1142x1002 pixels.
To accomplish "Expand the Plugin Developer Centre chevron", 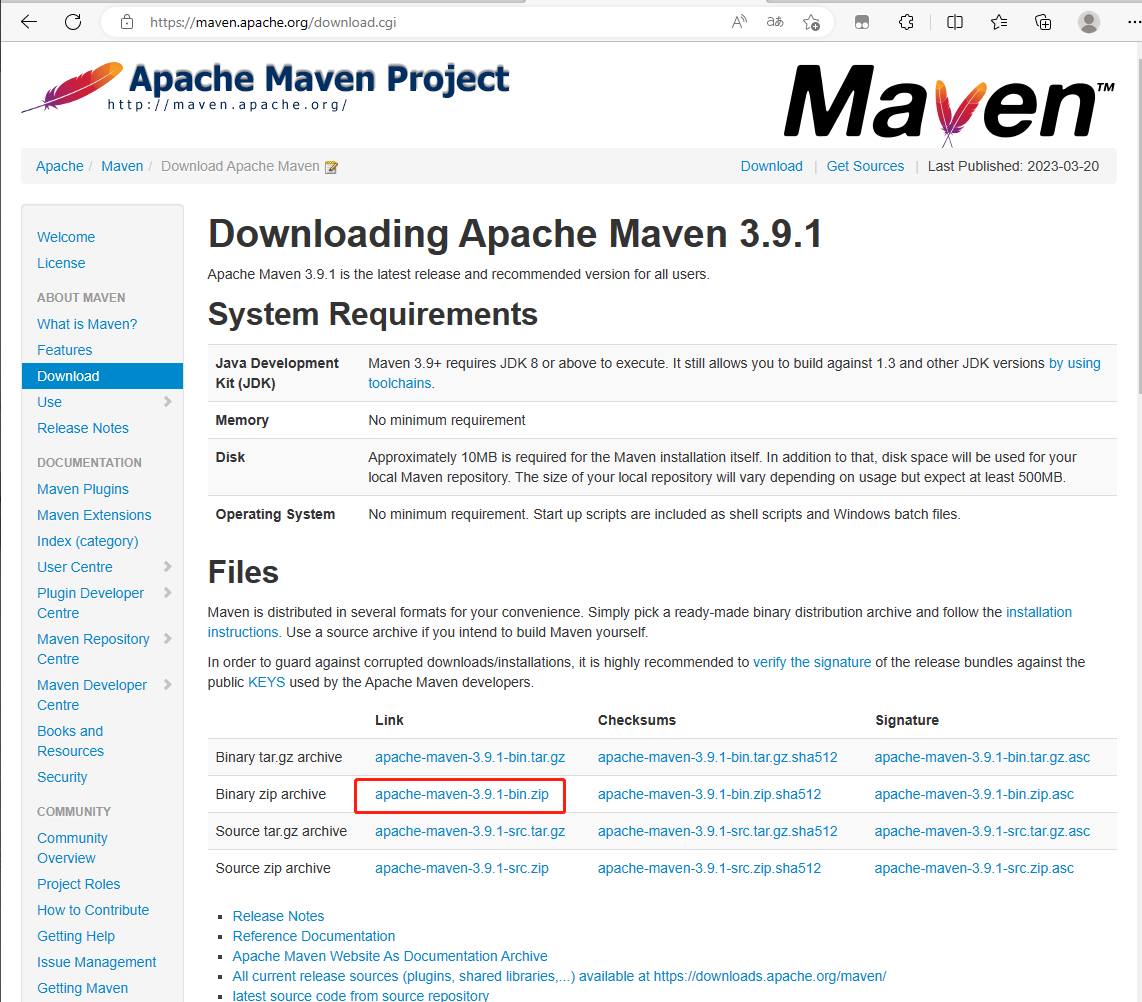I will 168,593.
